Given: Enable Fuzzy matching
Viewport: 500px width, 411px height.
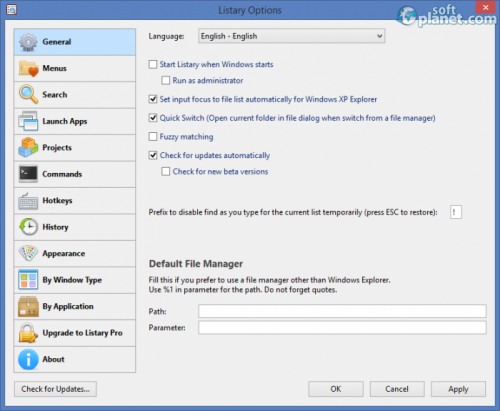Looking at the screenshot, I should click(x=153, y=136).
